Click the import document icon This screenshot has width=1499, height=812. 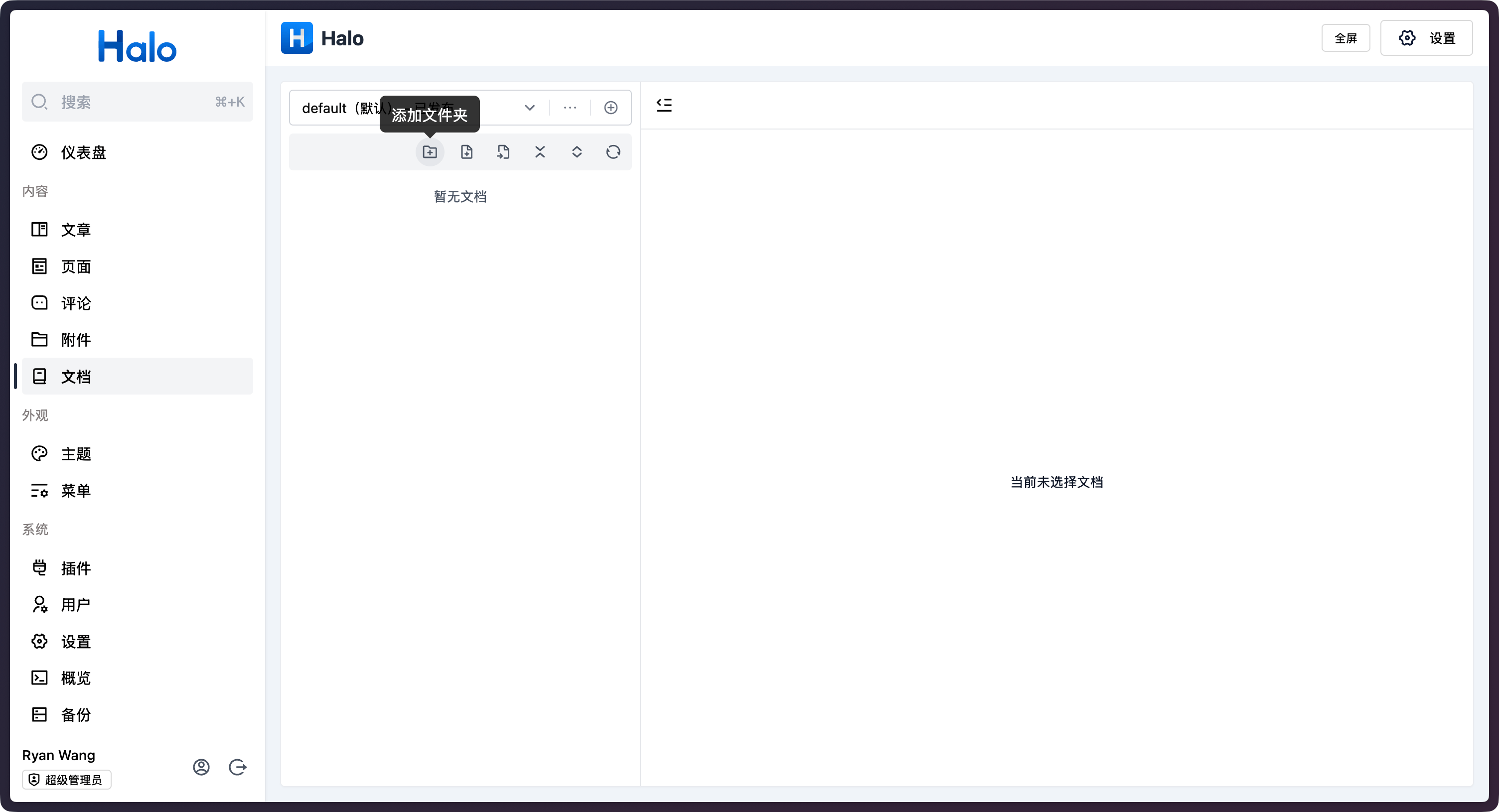pyautogui.click(x=503, y=152)
